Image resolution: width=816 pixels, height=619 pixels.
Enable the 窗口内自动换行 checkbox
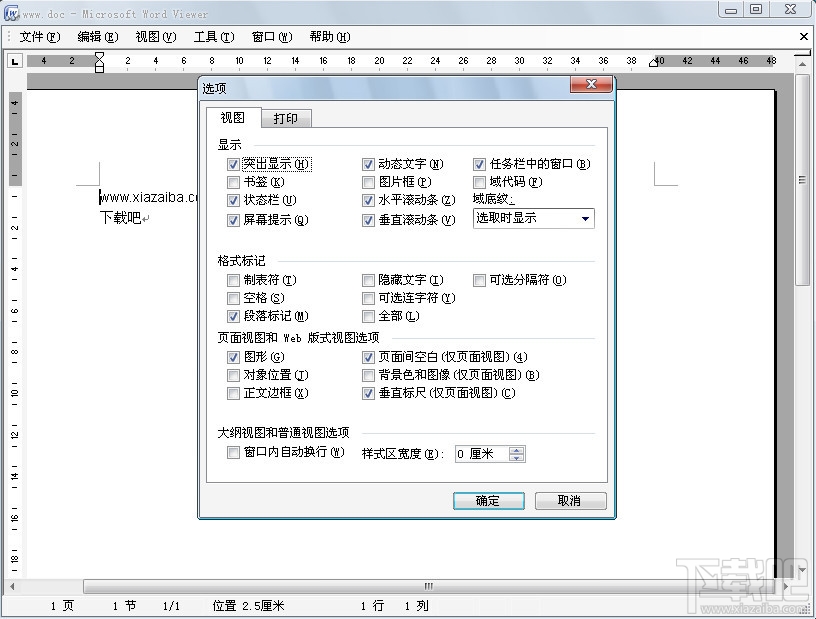[234, 452]
